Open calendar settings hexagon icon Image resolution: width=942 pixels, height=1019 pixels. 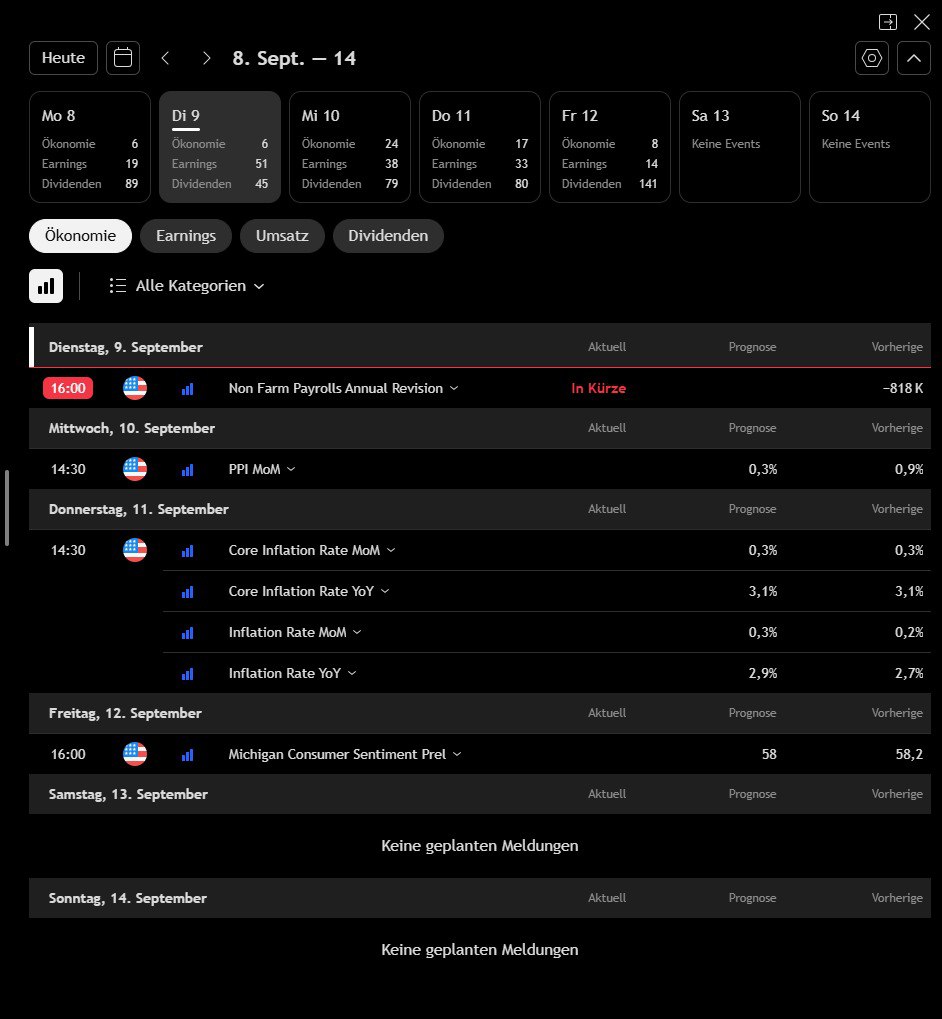pyautogui.click(x=872, y=58)
